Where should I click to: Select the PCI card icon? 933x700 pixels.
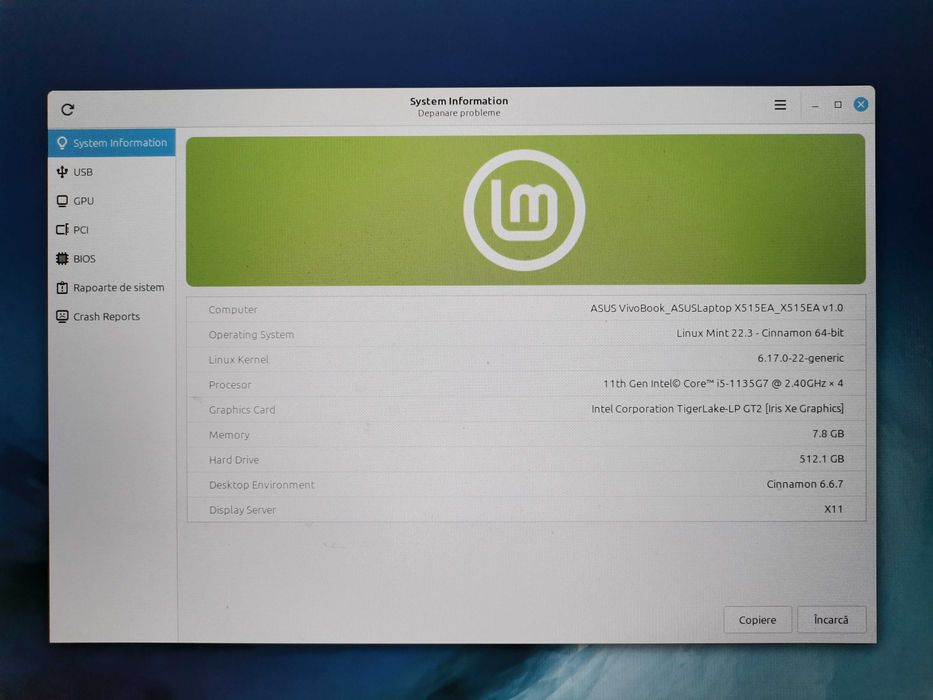[62, 230]
